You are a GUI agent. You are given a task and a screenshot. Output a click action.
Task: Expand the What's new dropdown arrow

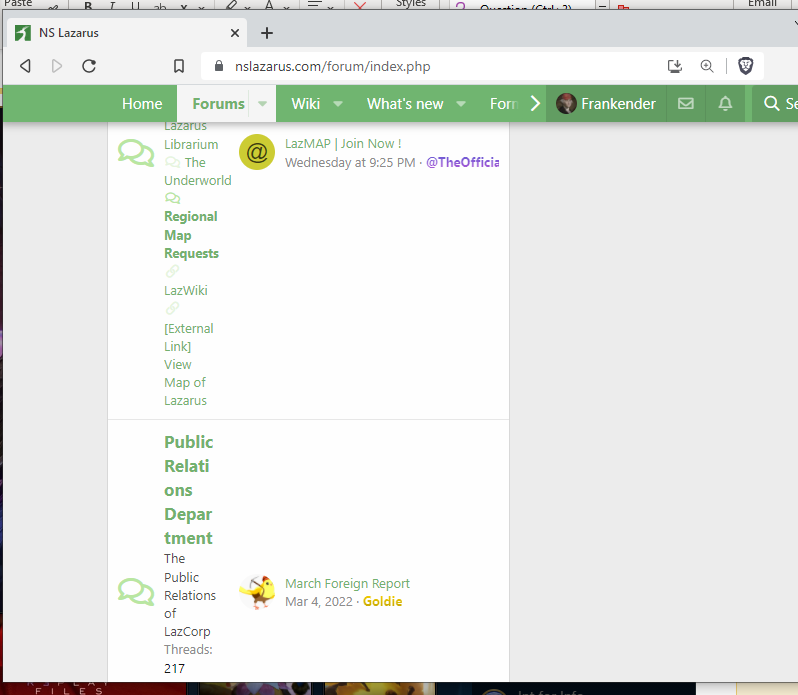click(461, 104)
